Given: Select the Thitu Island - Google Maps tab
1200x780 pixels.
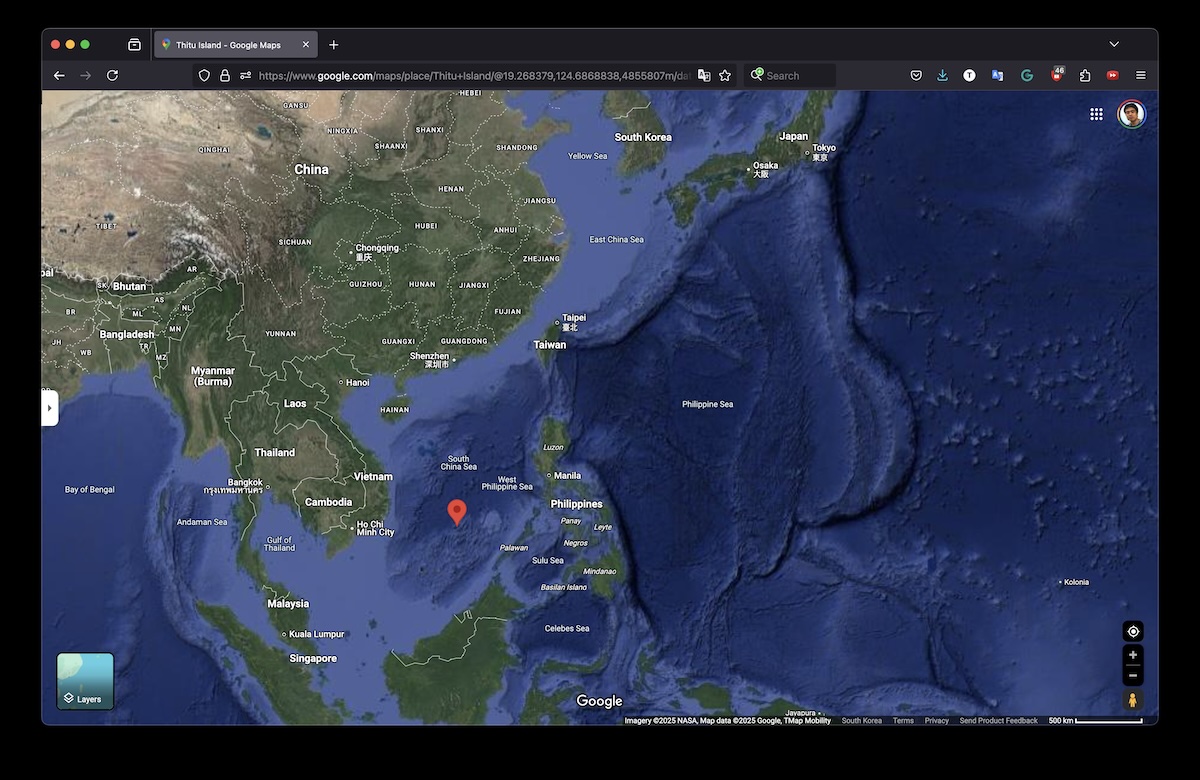Looking at the screenshot, I should (236, 45).
